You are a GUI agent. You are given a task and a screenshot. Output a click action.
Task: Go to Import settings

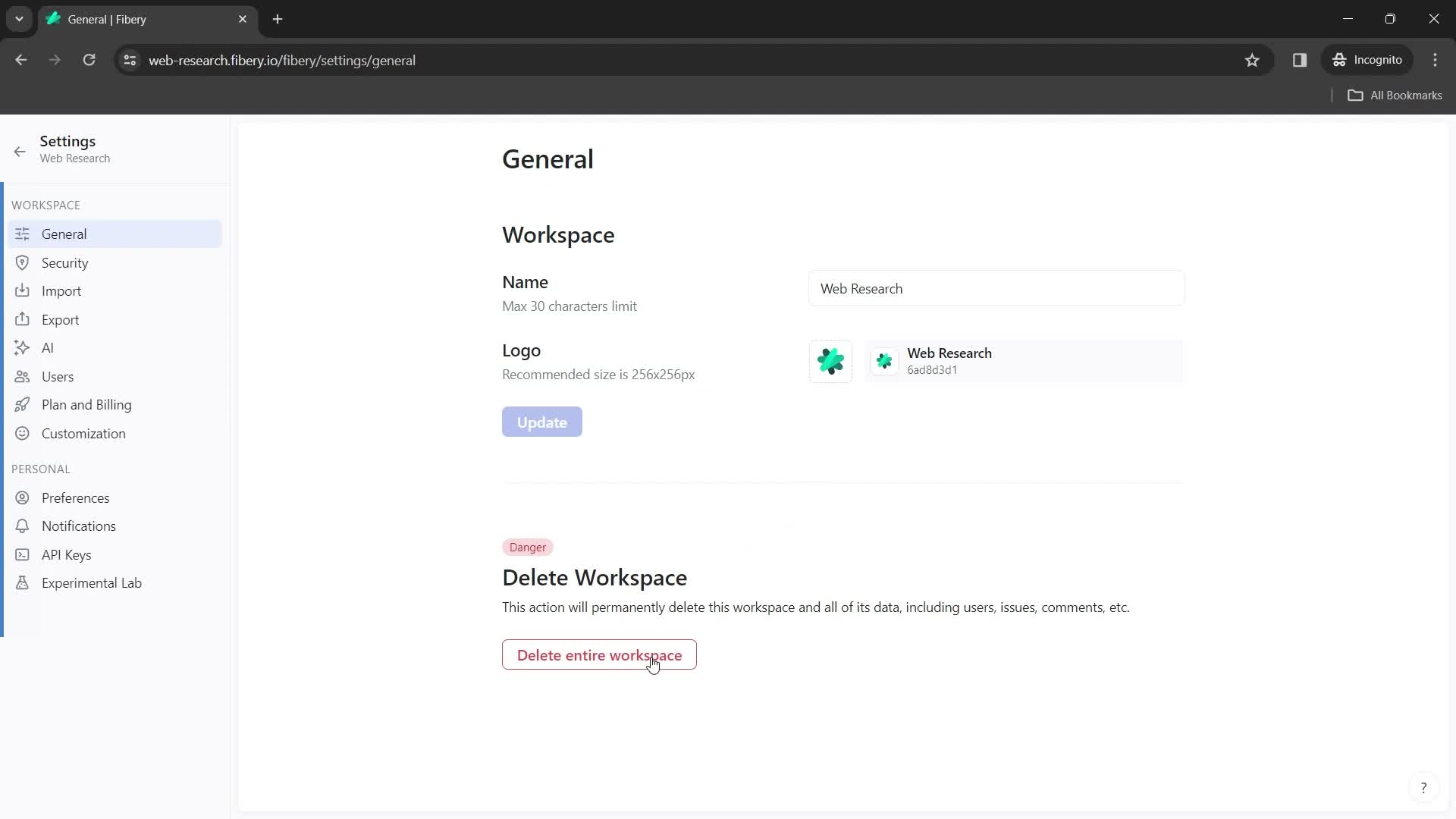pos(115,290)
